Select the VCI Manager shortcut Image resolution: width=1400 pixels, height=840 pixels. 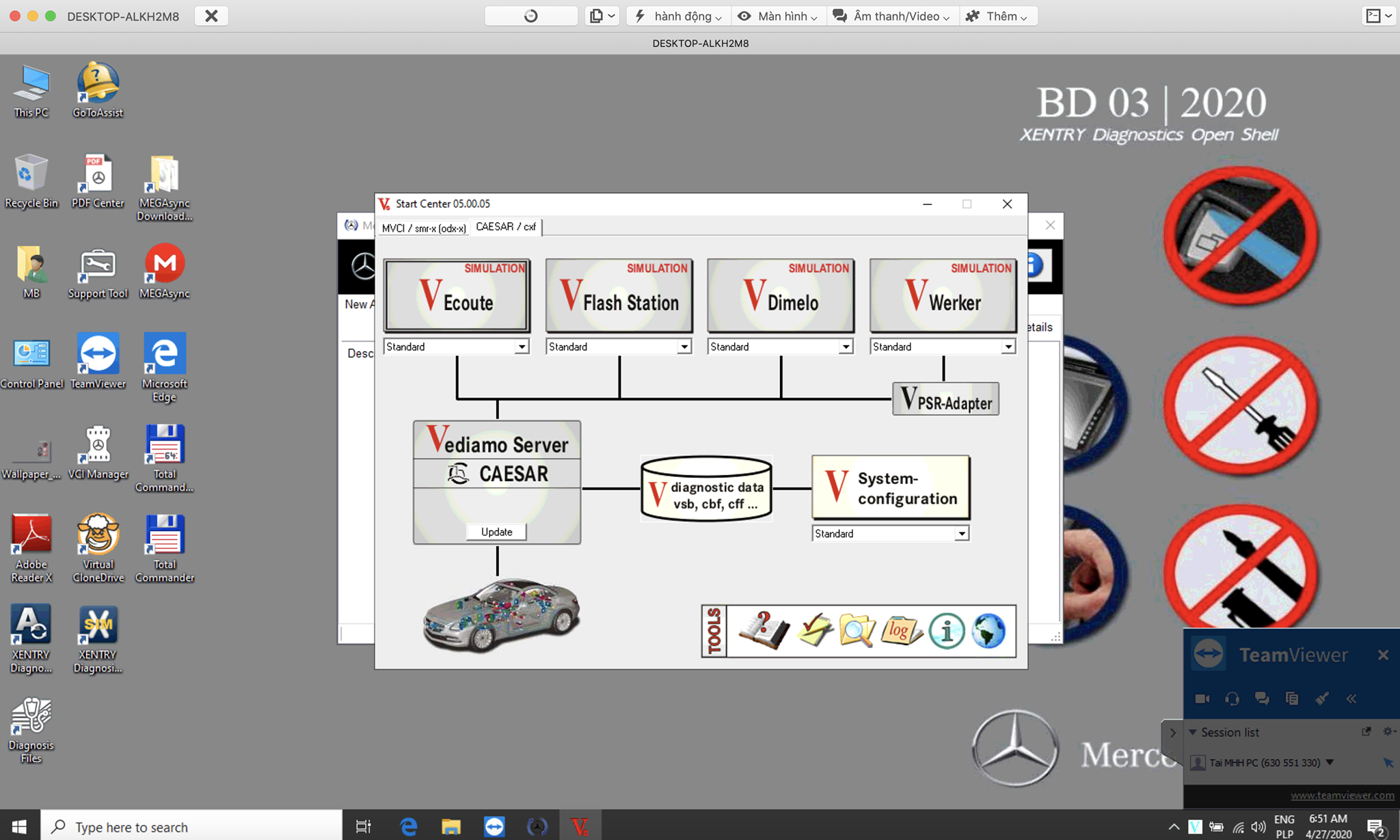(98, 452)
